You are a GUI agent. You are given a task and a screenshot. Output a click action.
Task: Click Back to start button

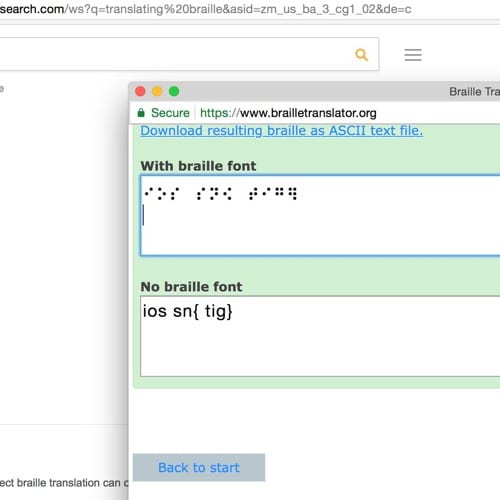coord(199,467)
